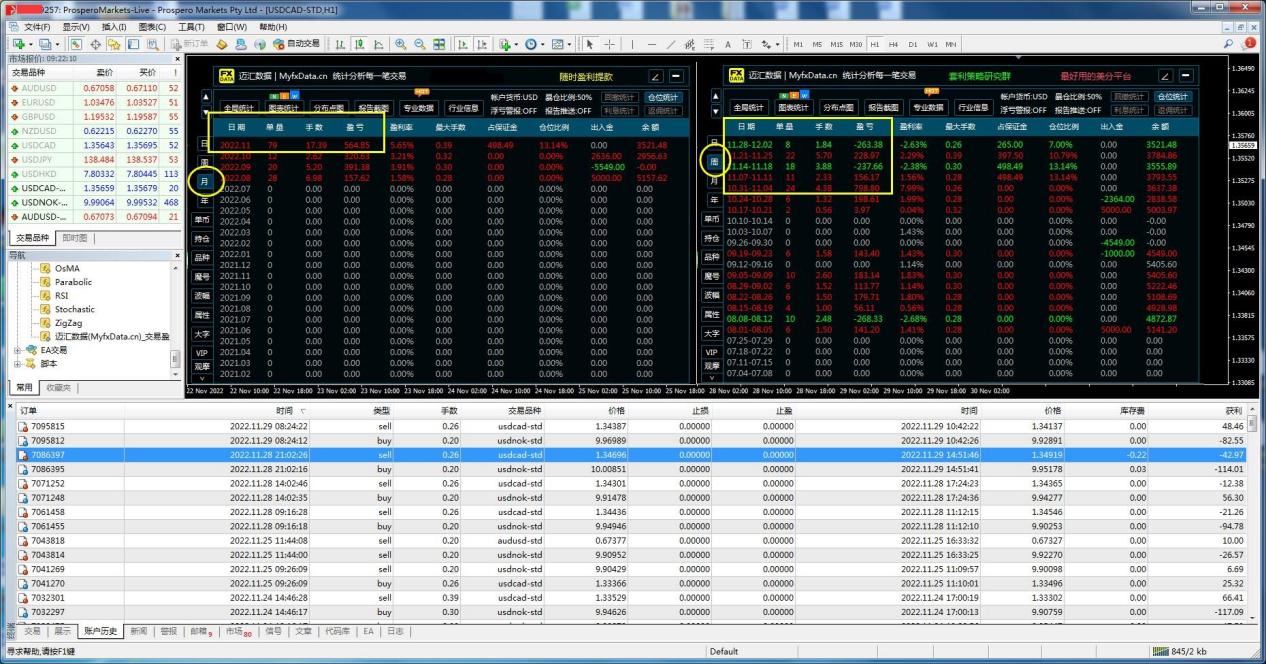Select the trendline drawing tool
This screenshot has height=664, width=1266.
click(670, 44)
